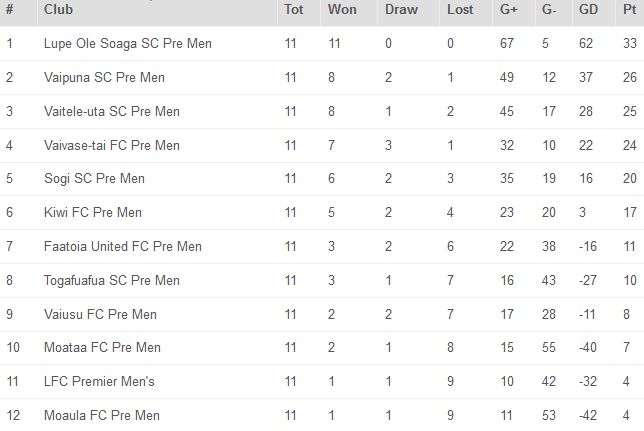The width and height of the screenshot is (644, 431).
Task: Open Moaula FC Pre Men
Action: click(102, 416)
